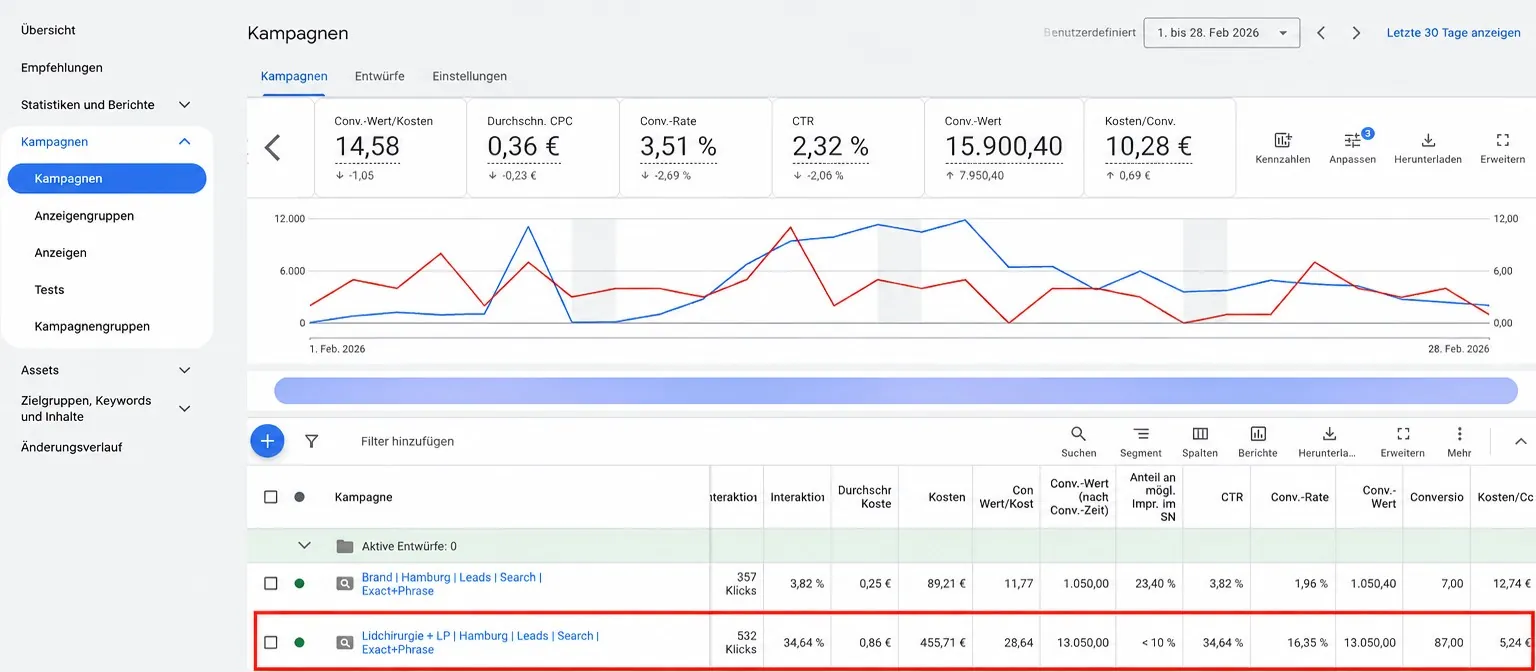1536x672 pixels.
Task: Switch to the Kampagnen tab
Action: pos(294,76)
